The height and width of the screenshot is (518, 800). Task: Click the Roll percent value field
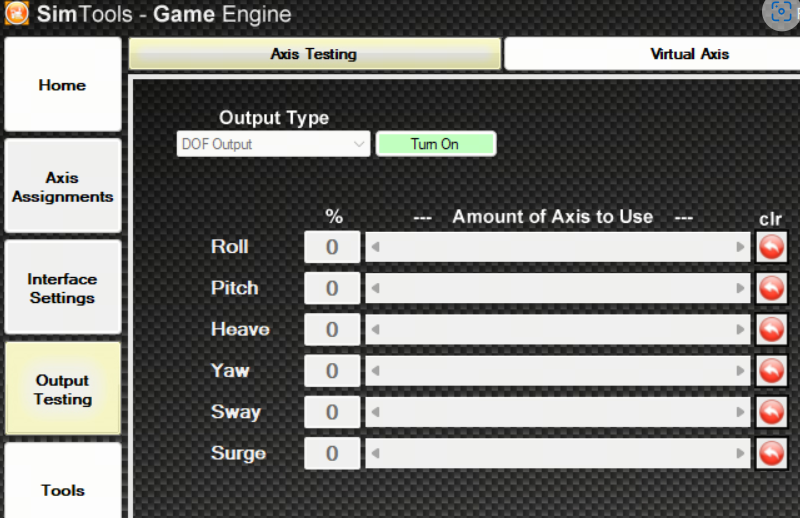pyautogui.click(x=332, y=247)
